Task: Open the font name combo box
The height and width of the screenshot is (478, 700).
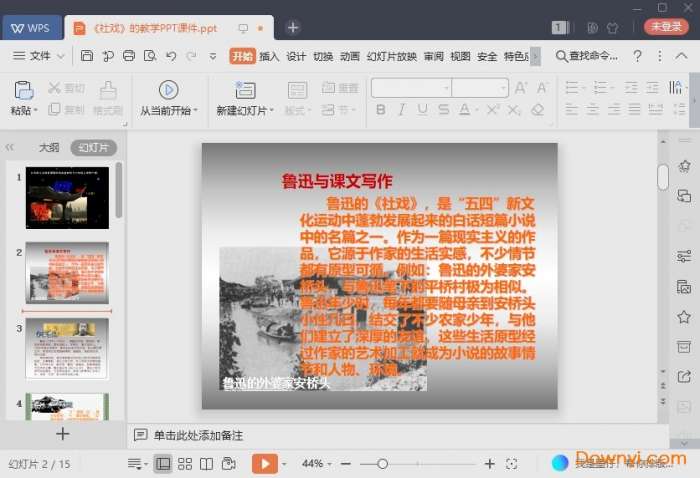Action: (x=411, y=88)
